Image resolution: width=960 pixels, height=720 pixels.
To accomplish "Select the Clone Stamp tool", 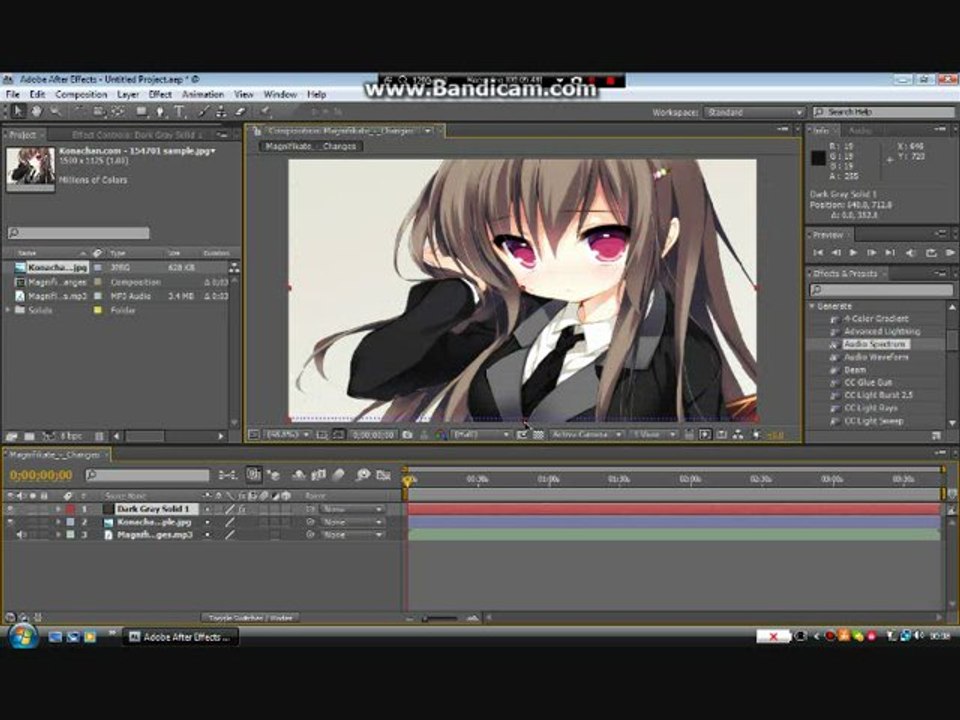I will [x=221, y=111].
